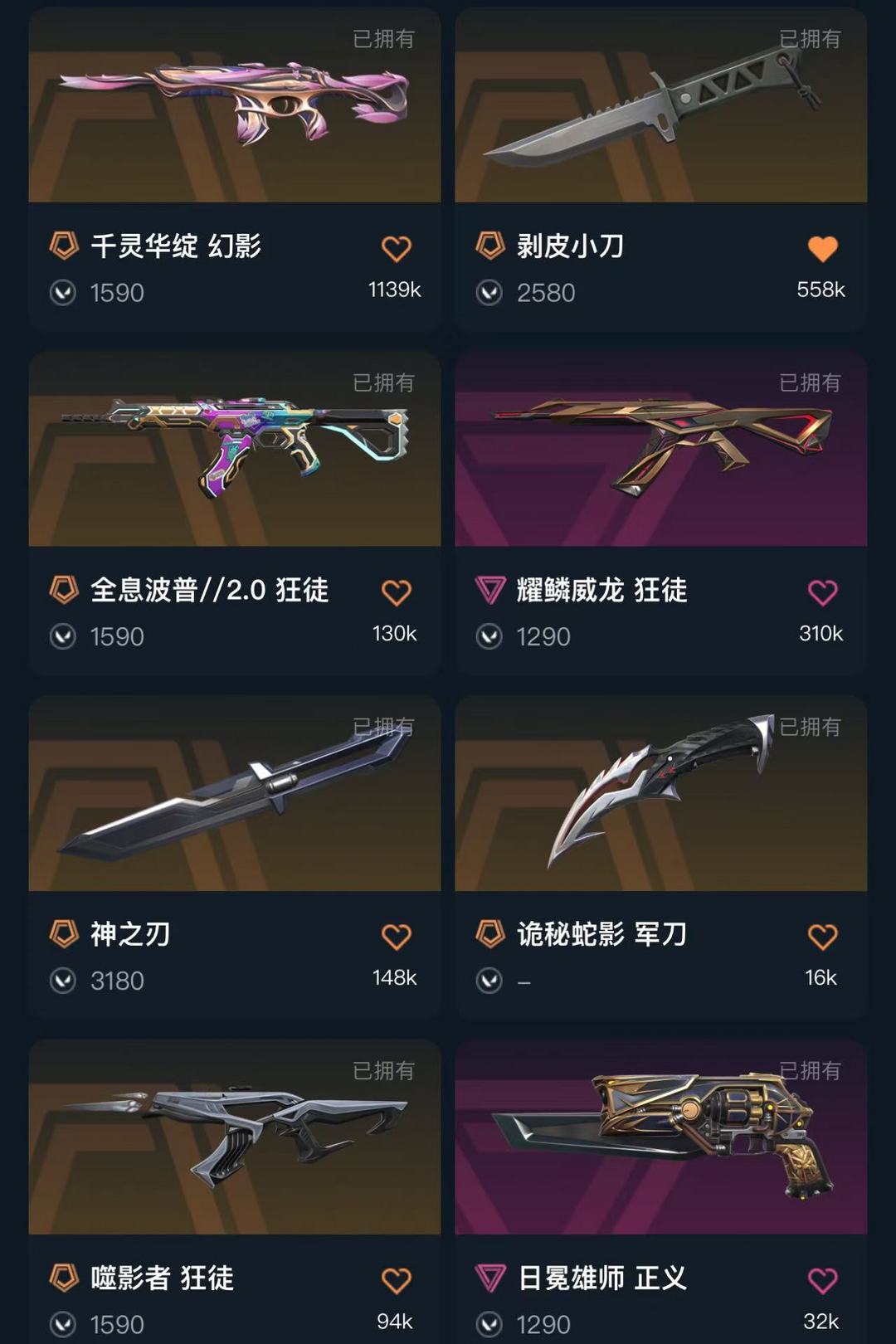Image resolution: width=896 pixels, height=1344 pixels.
Task: Favorite the 千灵华绽 幻影 skin heart
Action: (396, 248)
